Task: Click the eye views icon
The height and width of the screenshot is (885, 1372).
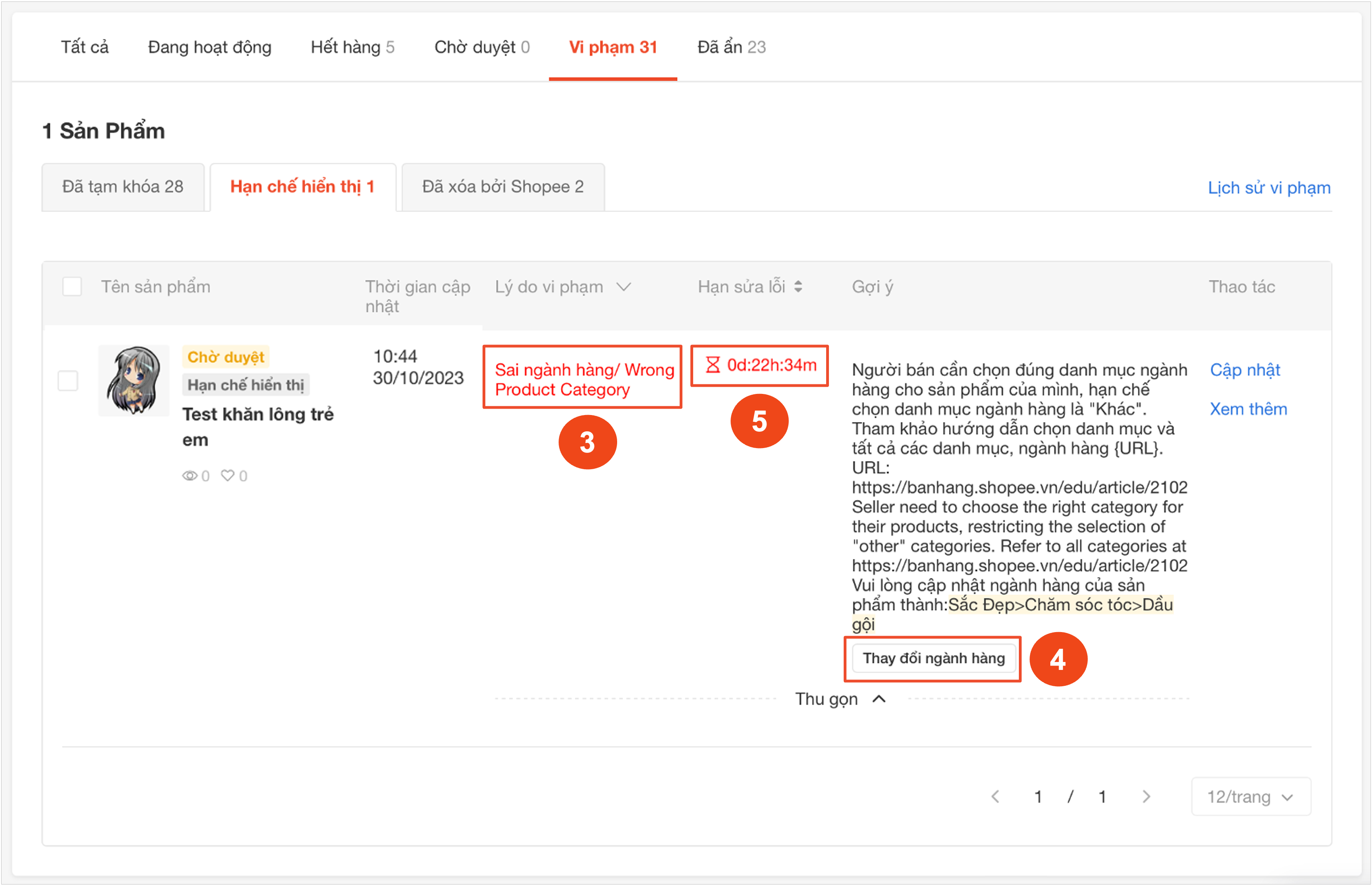Action: [190, 476]
